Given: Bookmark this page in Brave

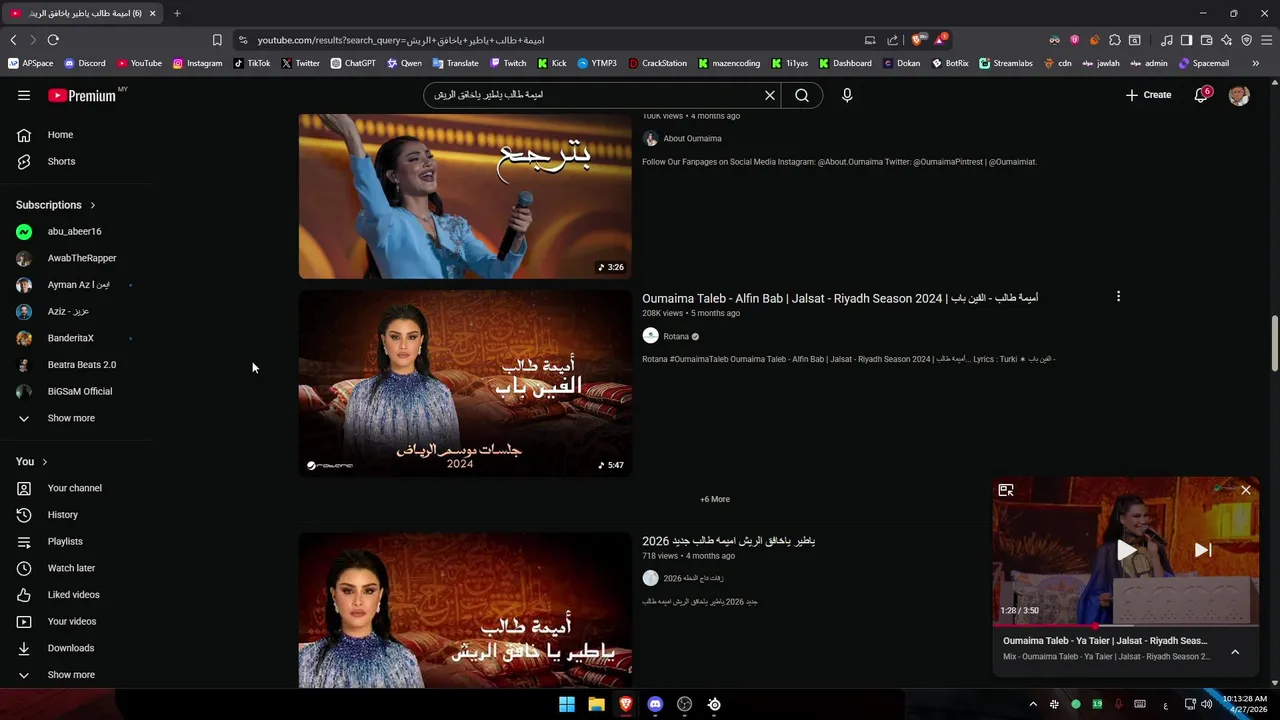Looking at the screenshot, I should click(217, 40).
